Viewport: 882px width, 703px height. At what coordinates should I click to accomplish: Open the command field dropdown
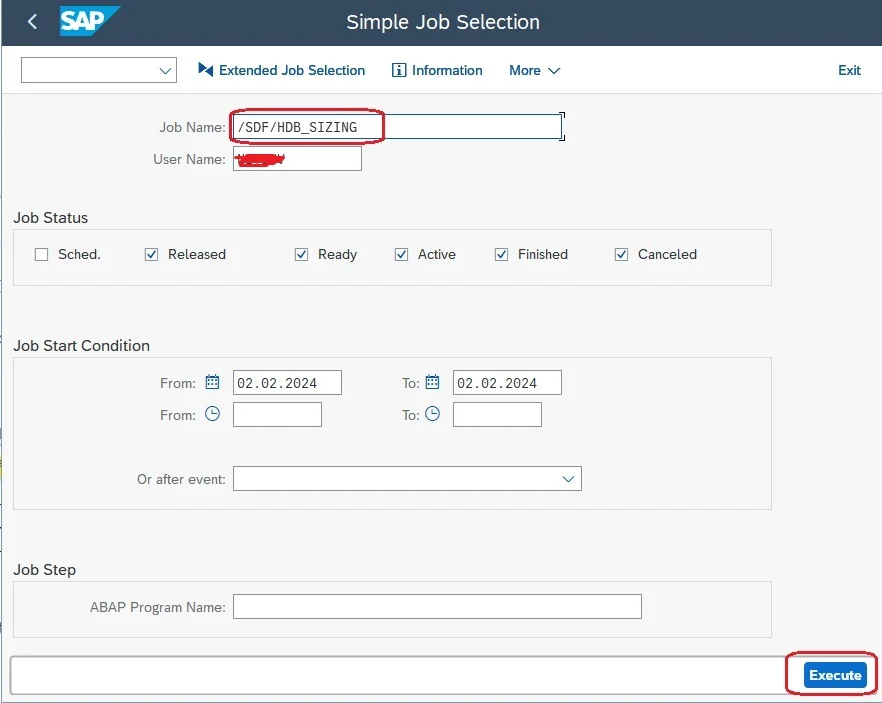click(x=165, y=71)
